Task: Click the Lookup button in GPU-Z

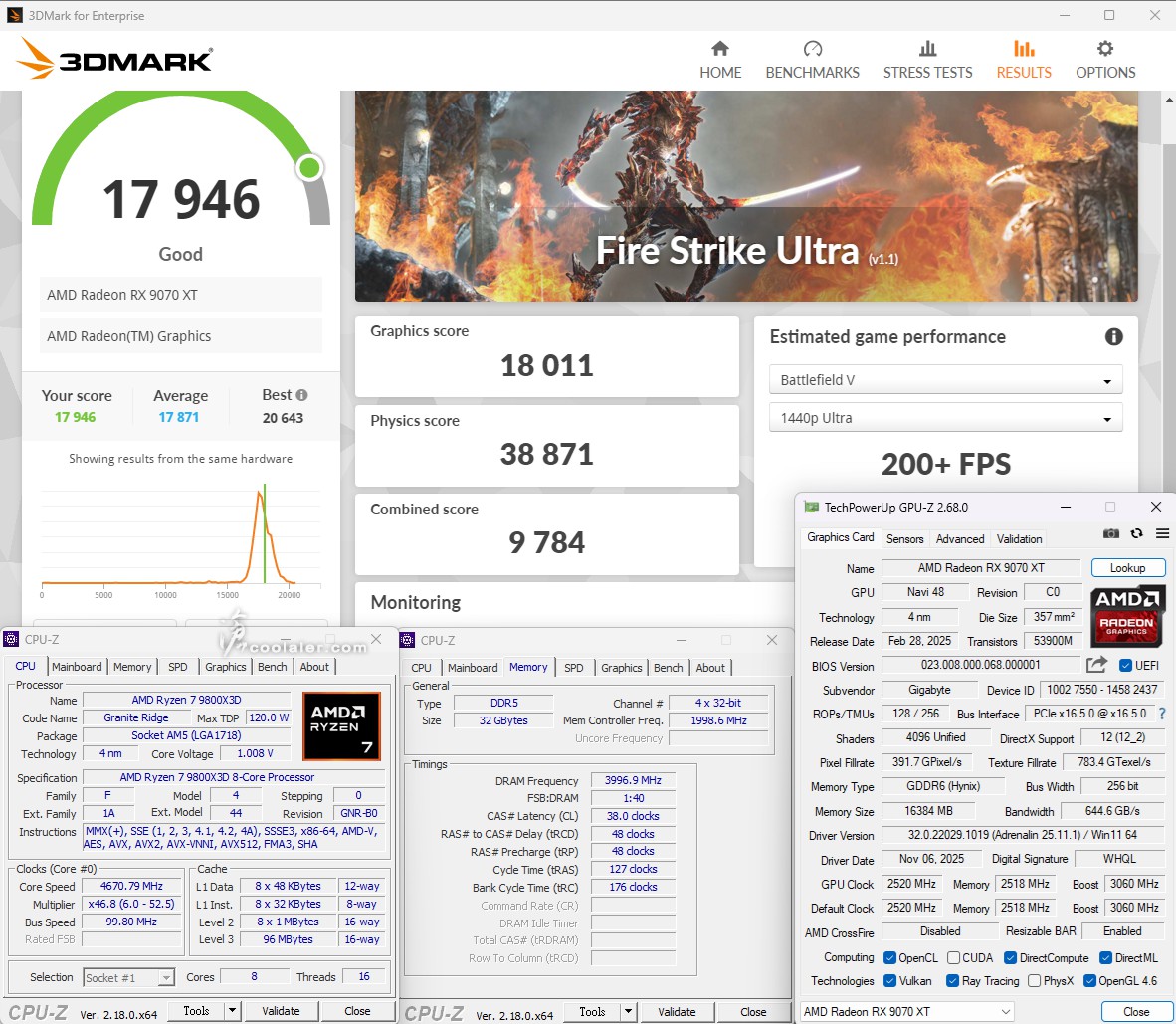Action: [1127, 568]
